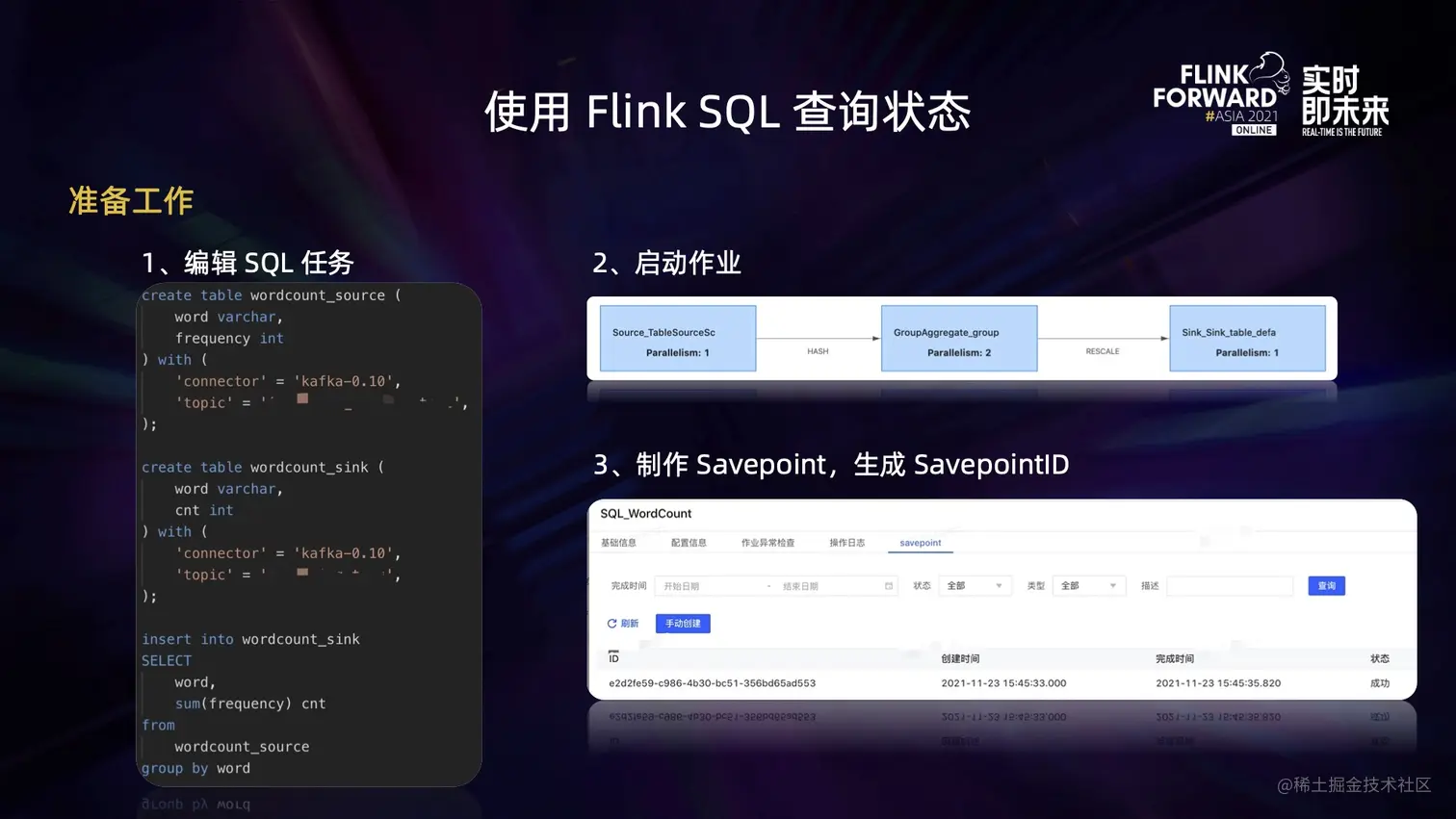Screen dimensions: 1456x819
Task: Click the 手动创建 button
Action: [x=683, y=624]
